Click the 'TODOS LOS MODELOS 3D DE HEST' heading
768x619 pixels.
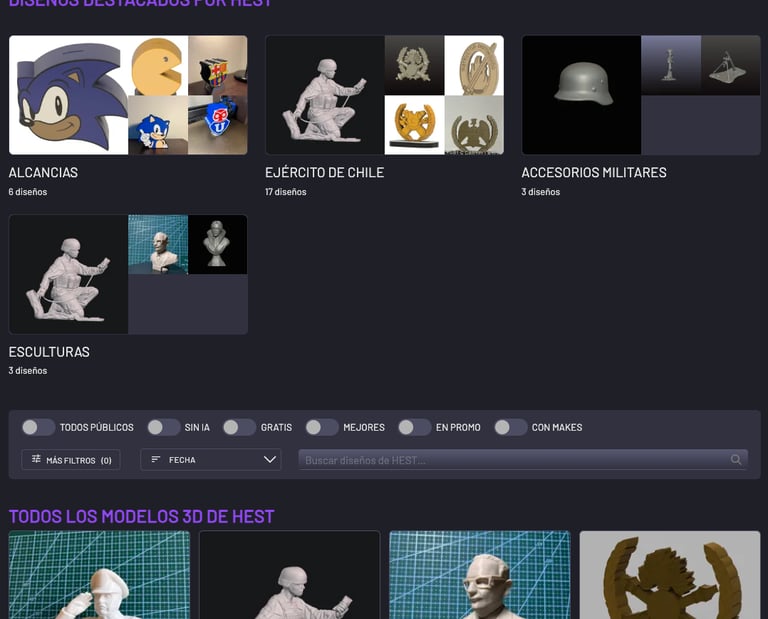coord(142,517)
